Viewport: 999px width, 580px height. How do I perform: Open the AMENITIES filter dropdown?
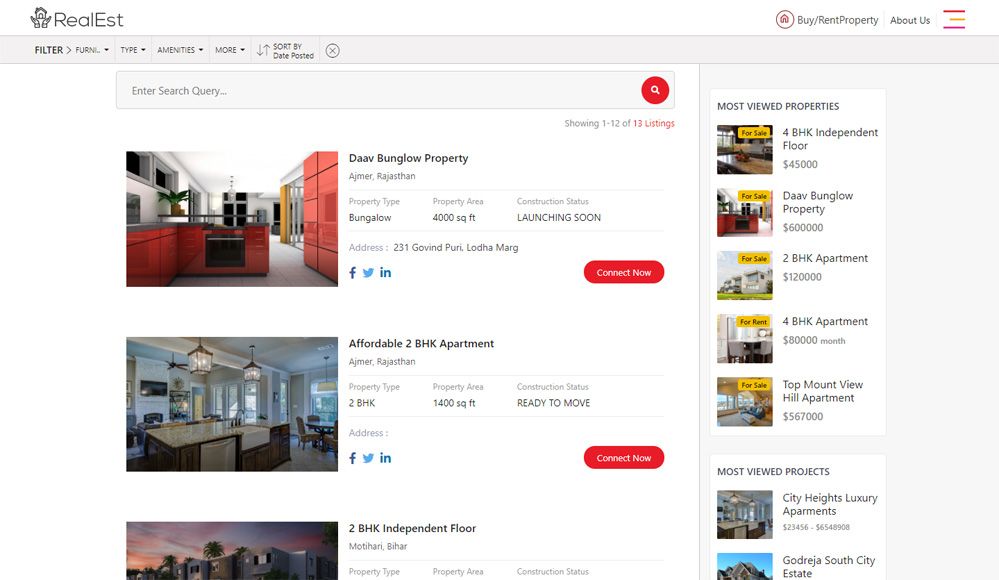180,50
